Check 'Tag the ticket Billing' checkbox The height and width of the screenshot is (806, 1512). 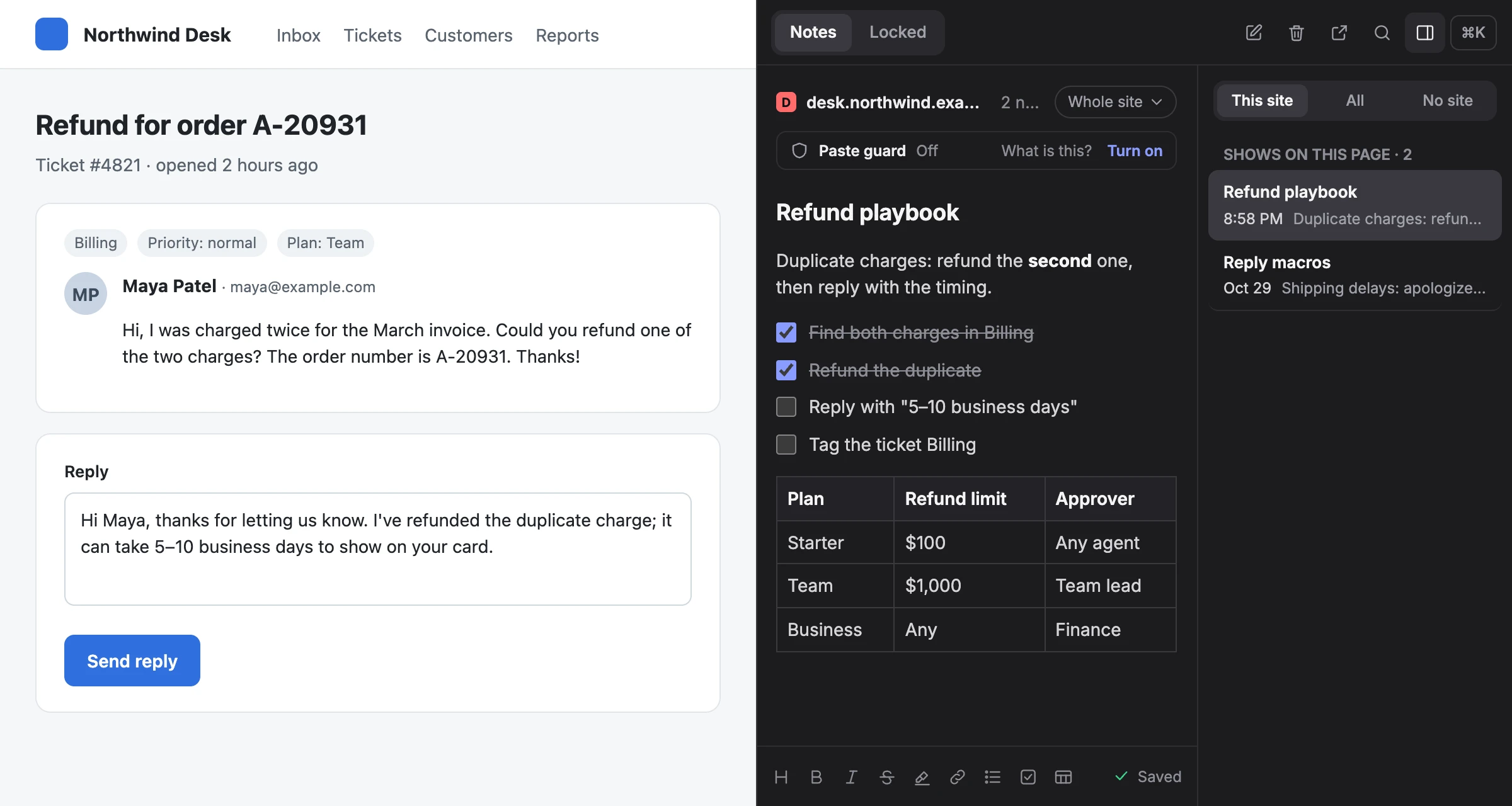[786, 445]
